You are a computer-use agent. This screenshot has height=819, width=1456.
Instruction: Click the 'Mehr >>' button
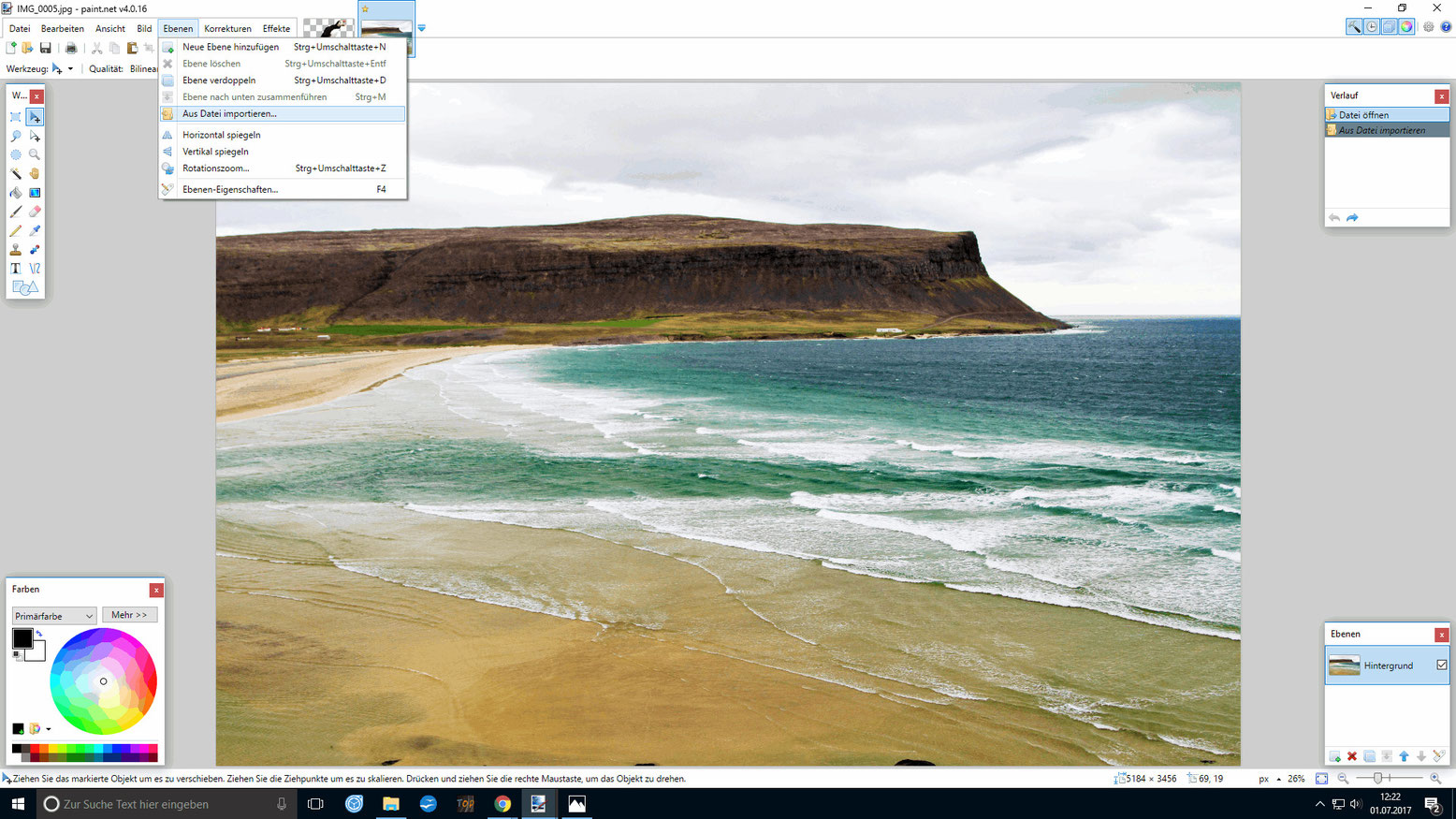tap(129, 615)
